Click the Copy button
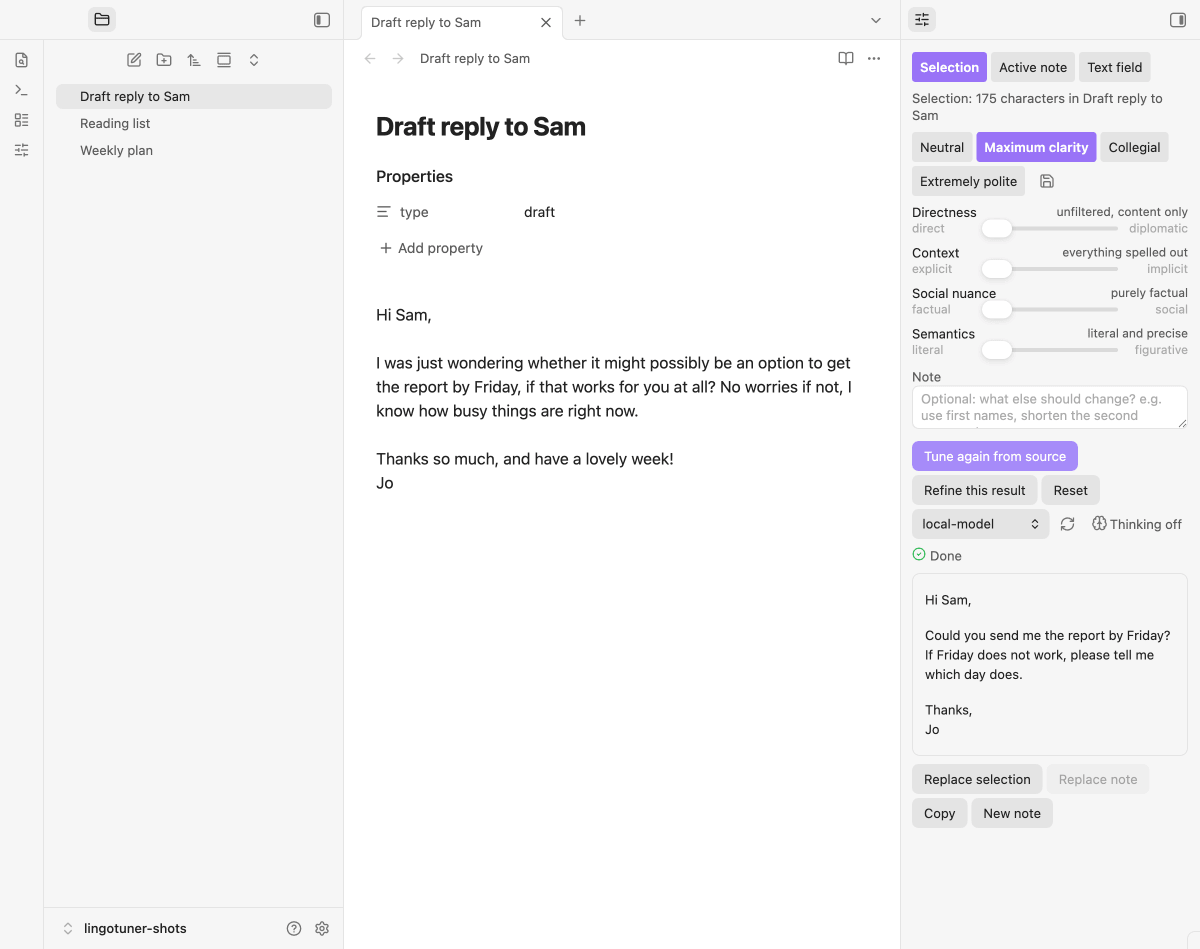1200x949 pixels. [x=939, y=813]
